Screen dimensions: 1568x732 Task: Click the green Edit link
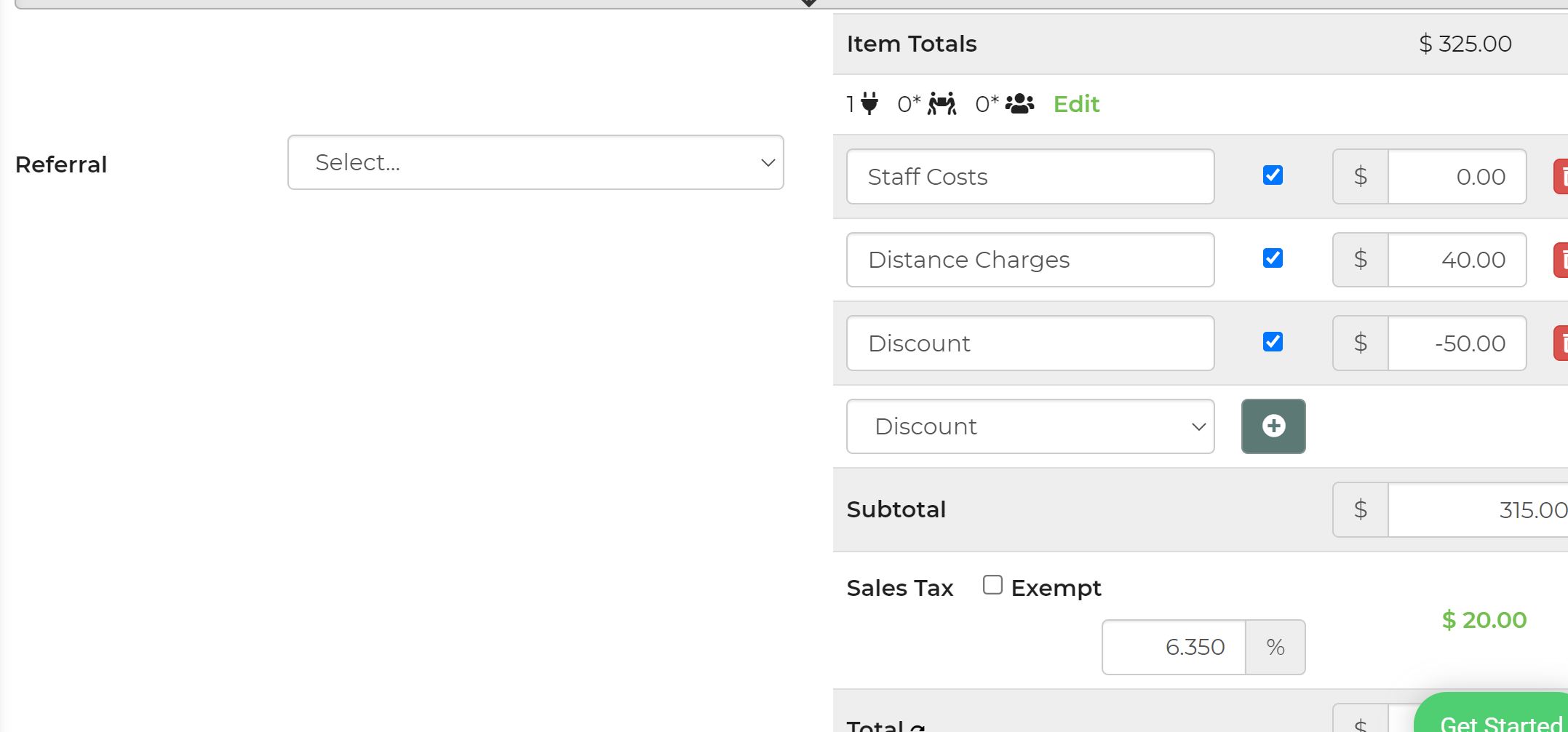1076,104
